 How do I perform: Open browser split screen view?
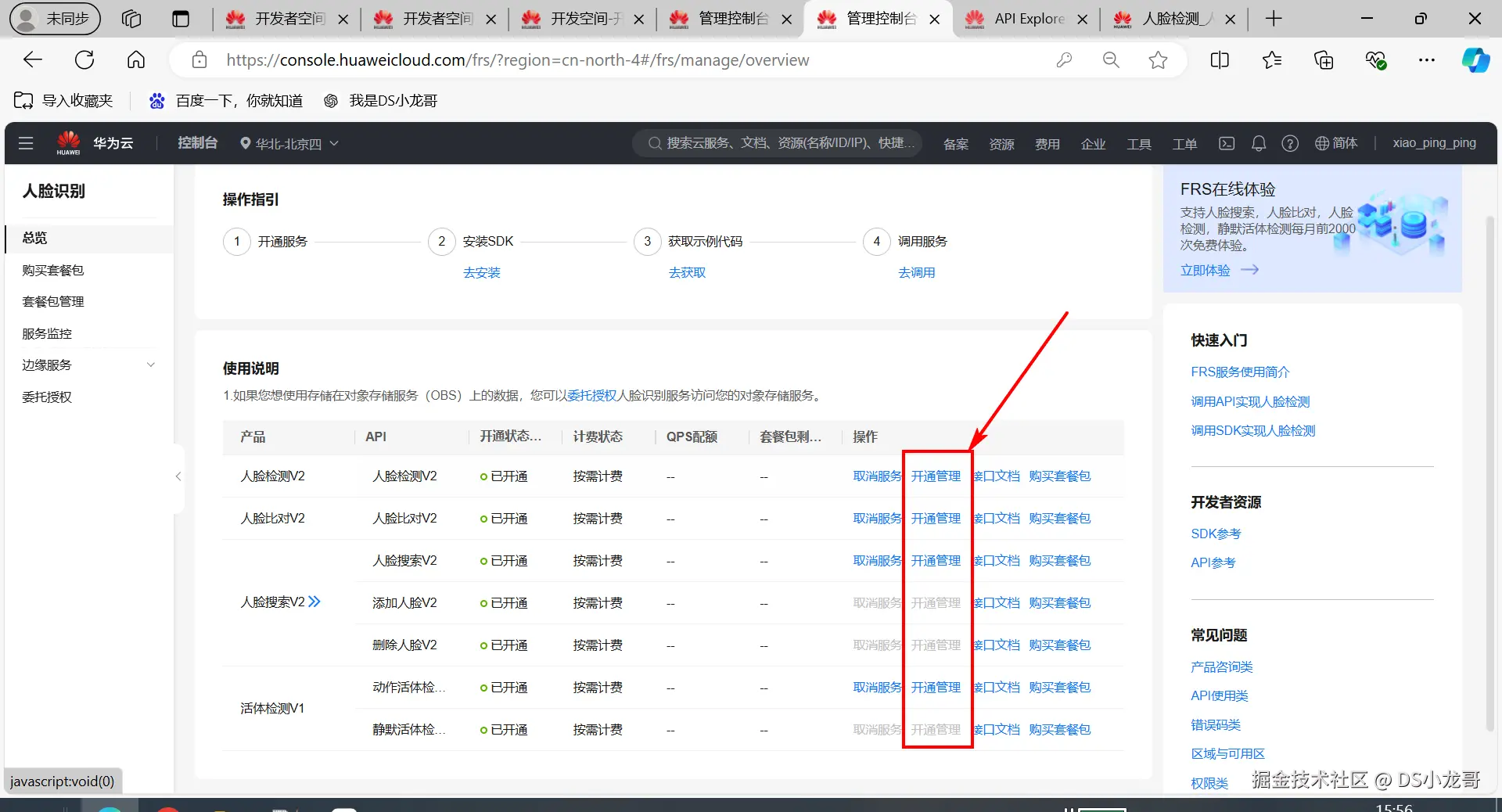click(x=1220, y=60)
